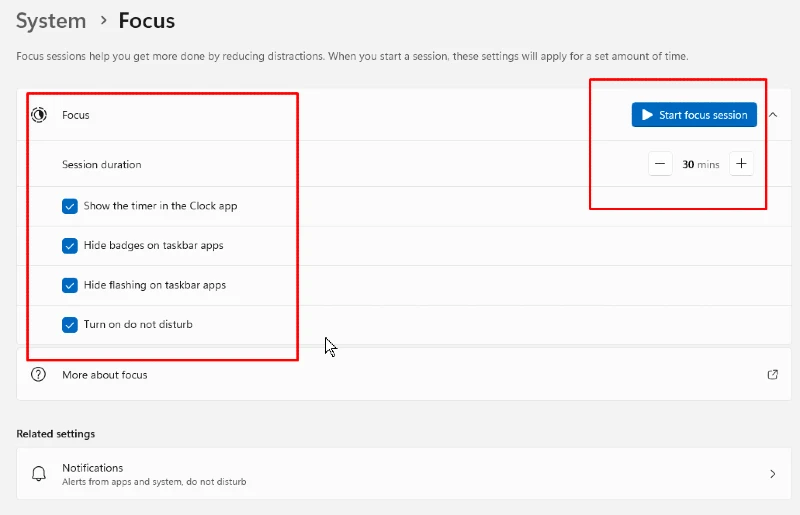Start focus session
800x515 pixels.
pyautogui.click(x=694, y=115)
